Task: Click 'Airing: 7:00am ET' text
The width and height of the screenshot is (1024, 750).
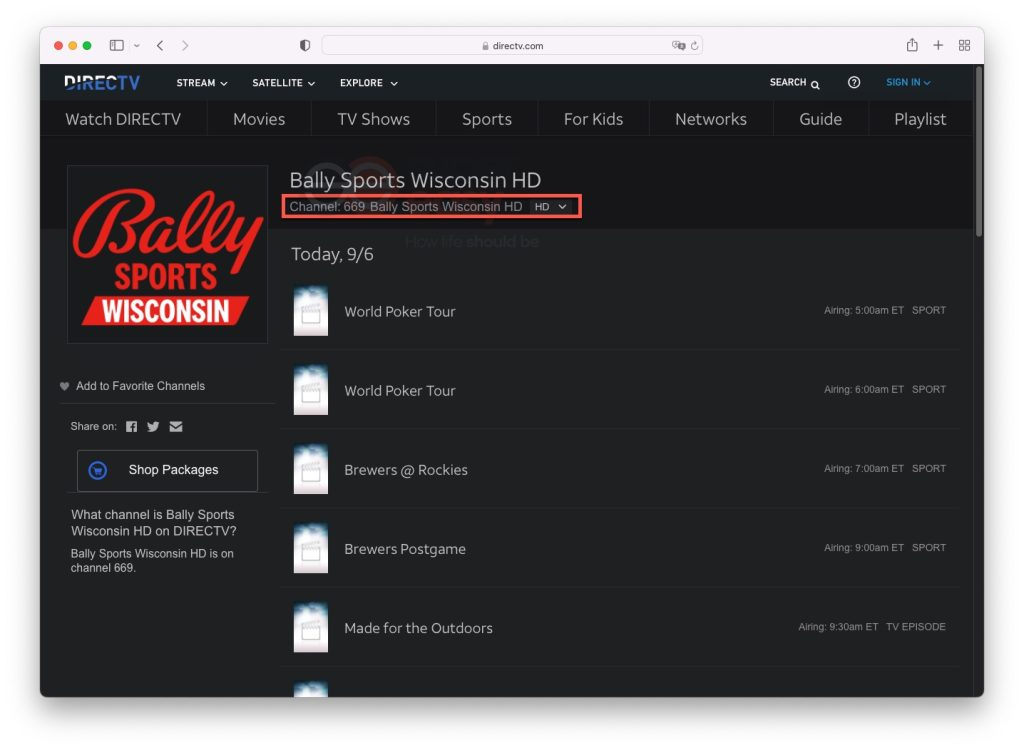Action: coord(863,468)
